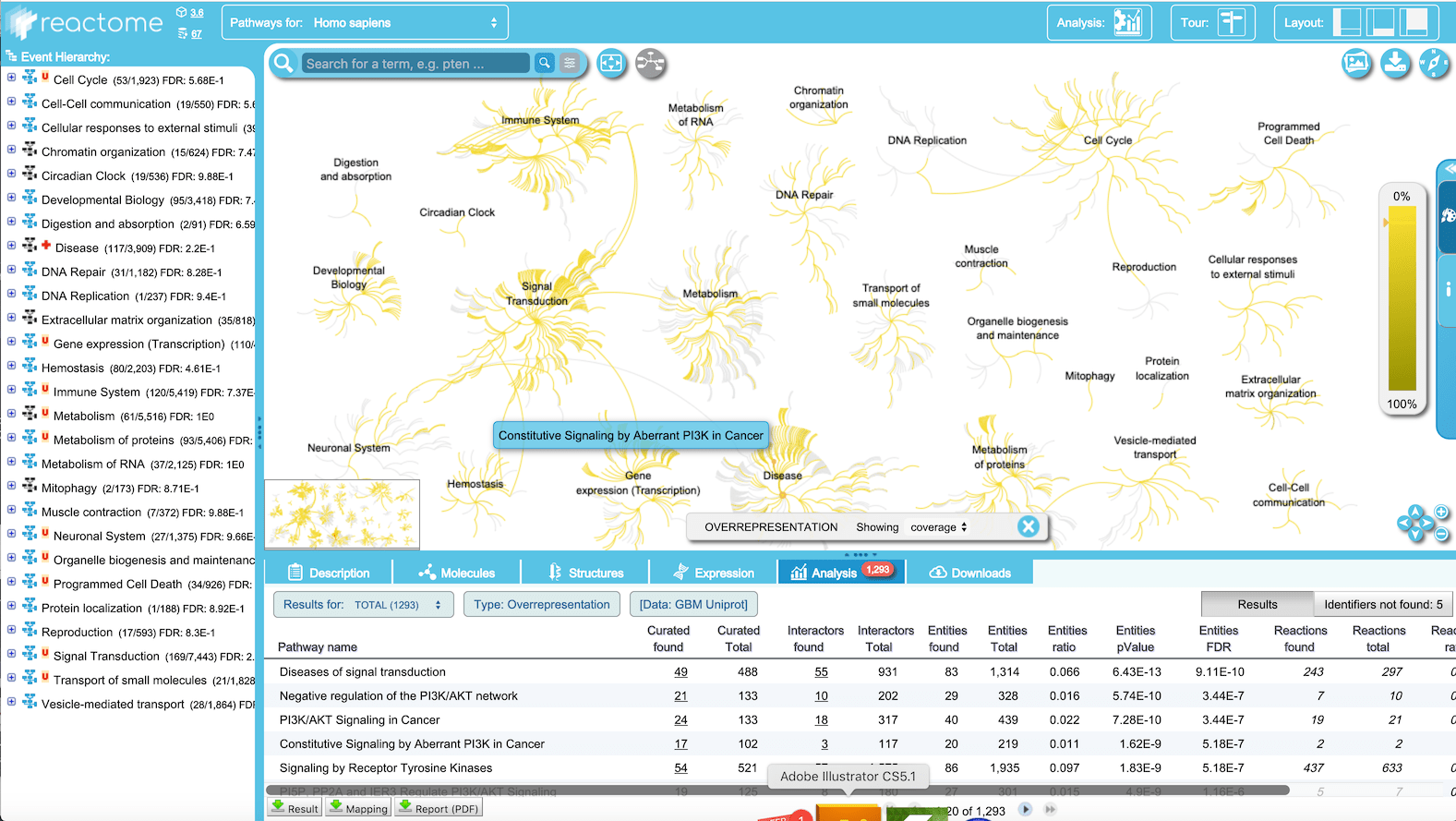1456x821 pixels.
Task: Switch to the Molecules tab
Action: click(x=457, y=573)
